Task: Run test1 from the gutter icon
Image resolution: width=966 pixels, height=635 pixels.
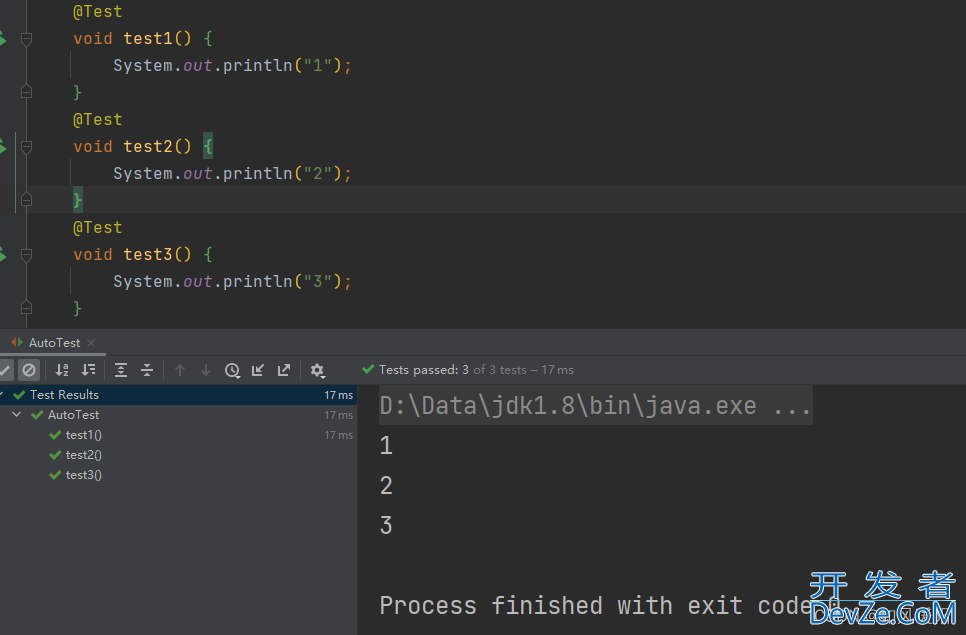Action: (x=3, y=39)
